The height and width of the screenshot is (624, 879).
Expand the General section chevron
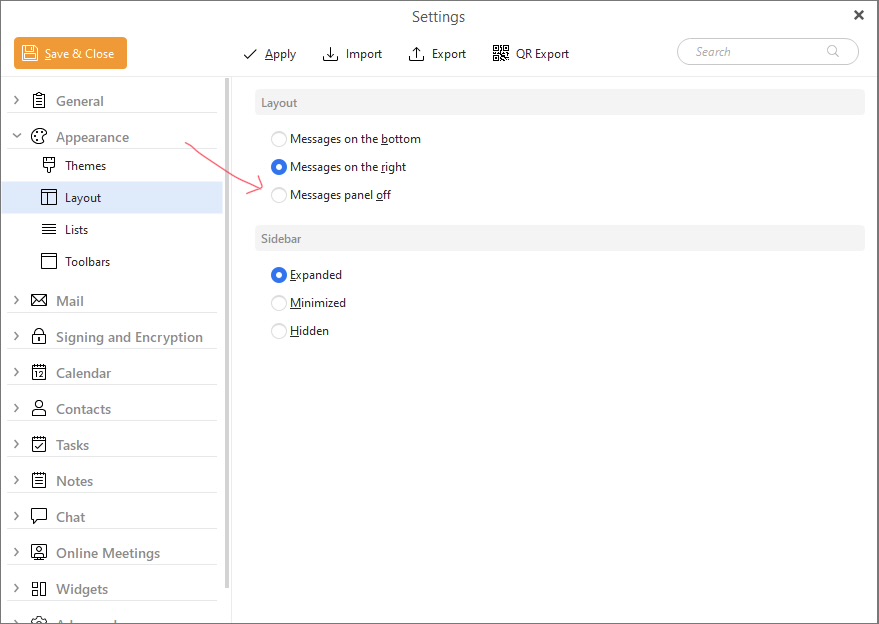coord(17,101)
